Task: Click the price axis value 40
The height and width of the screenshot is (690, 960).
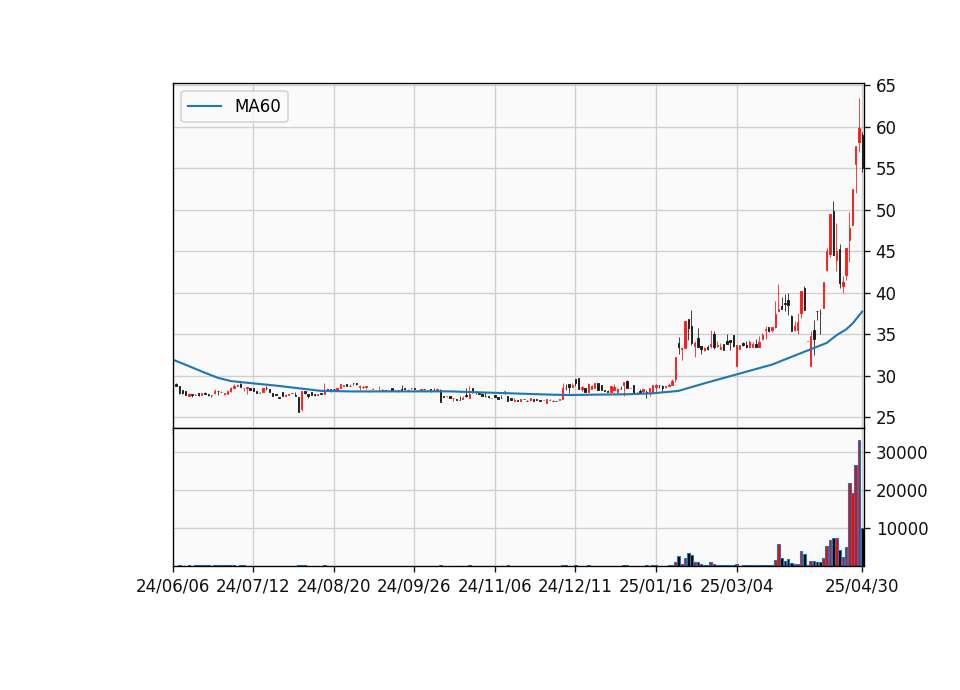Action: pos(885,294)
